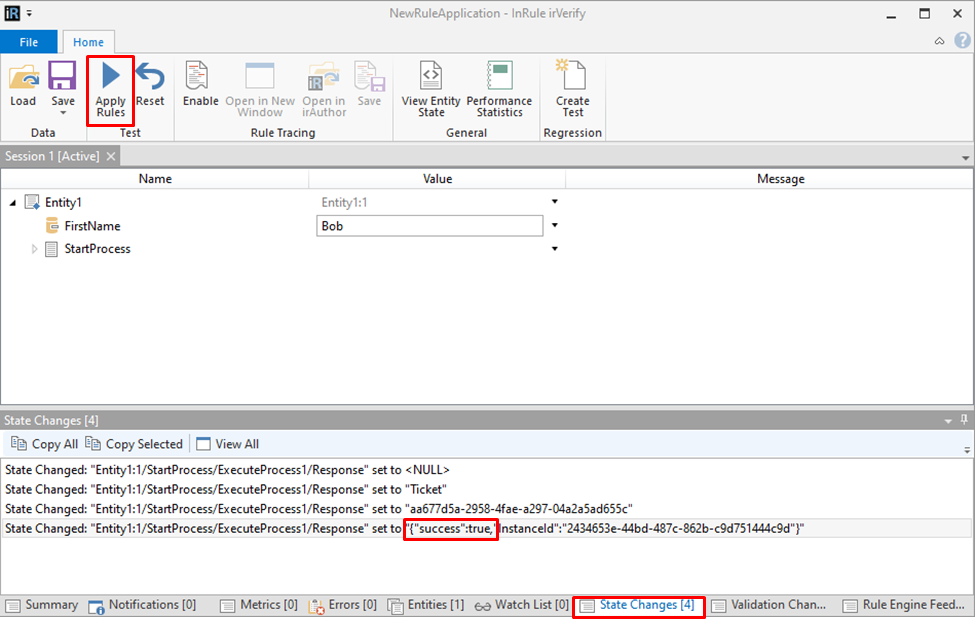Click Copy All in State Changes
This screenshot has height=619, width=975.
[45, 444]
